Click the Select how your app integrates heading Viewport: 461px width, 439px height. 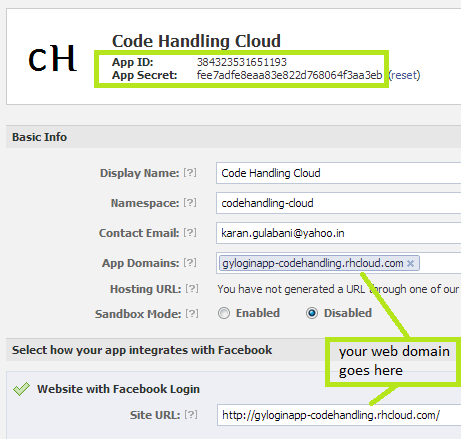pos(142,350)
